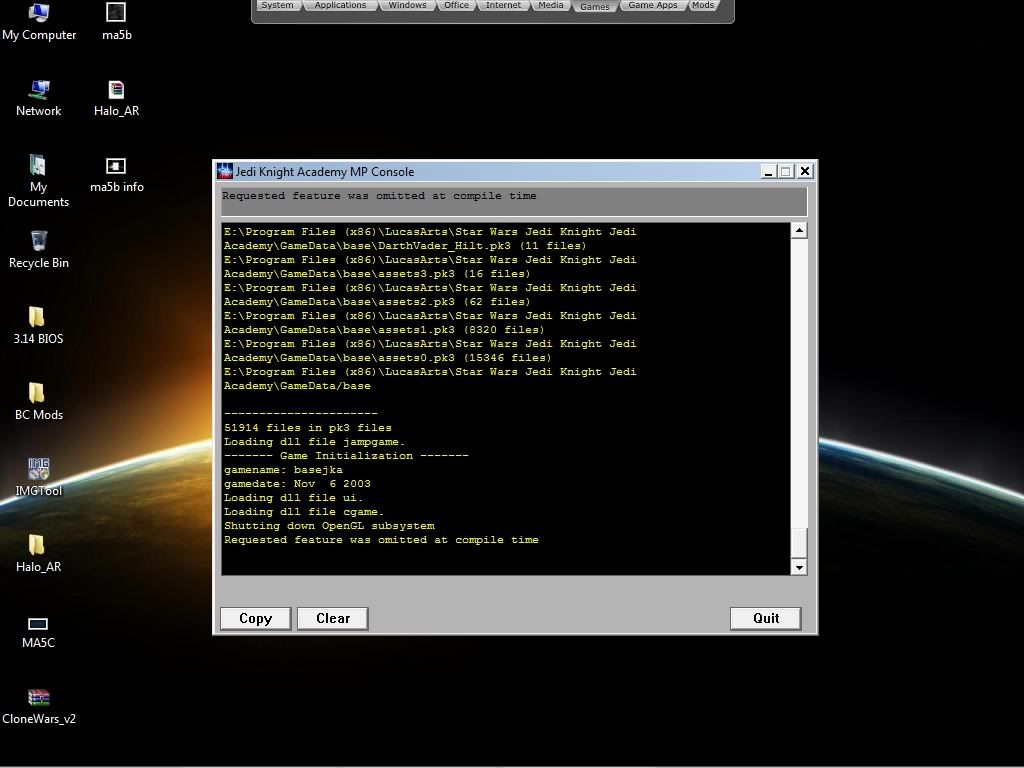Close the MP Console window

point(805,171)
